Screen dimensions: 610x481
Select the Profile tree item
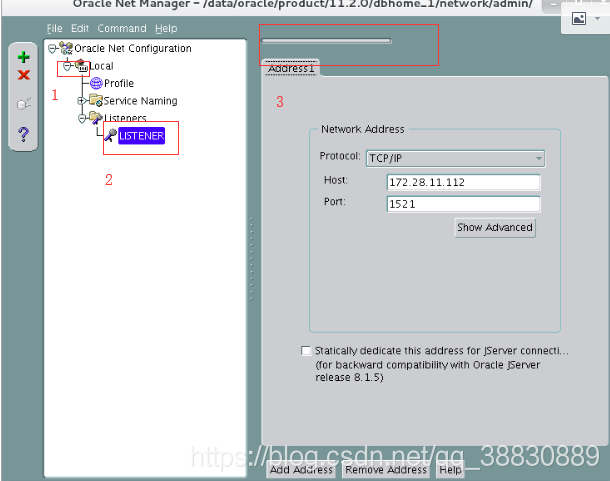(119, 83)
